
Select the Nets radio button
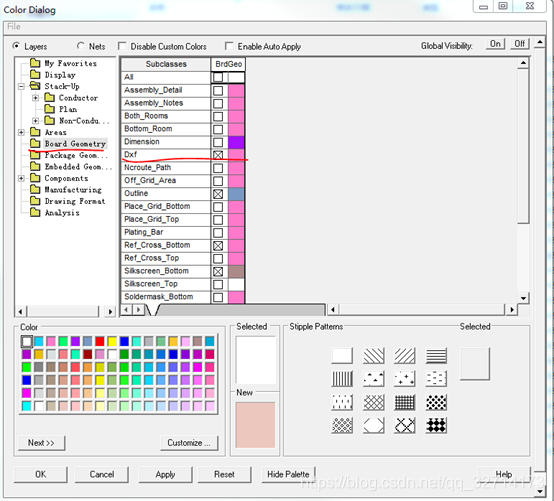(81, 46)
